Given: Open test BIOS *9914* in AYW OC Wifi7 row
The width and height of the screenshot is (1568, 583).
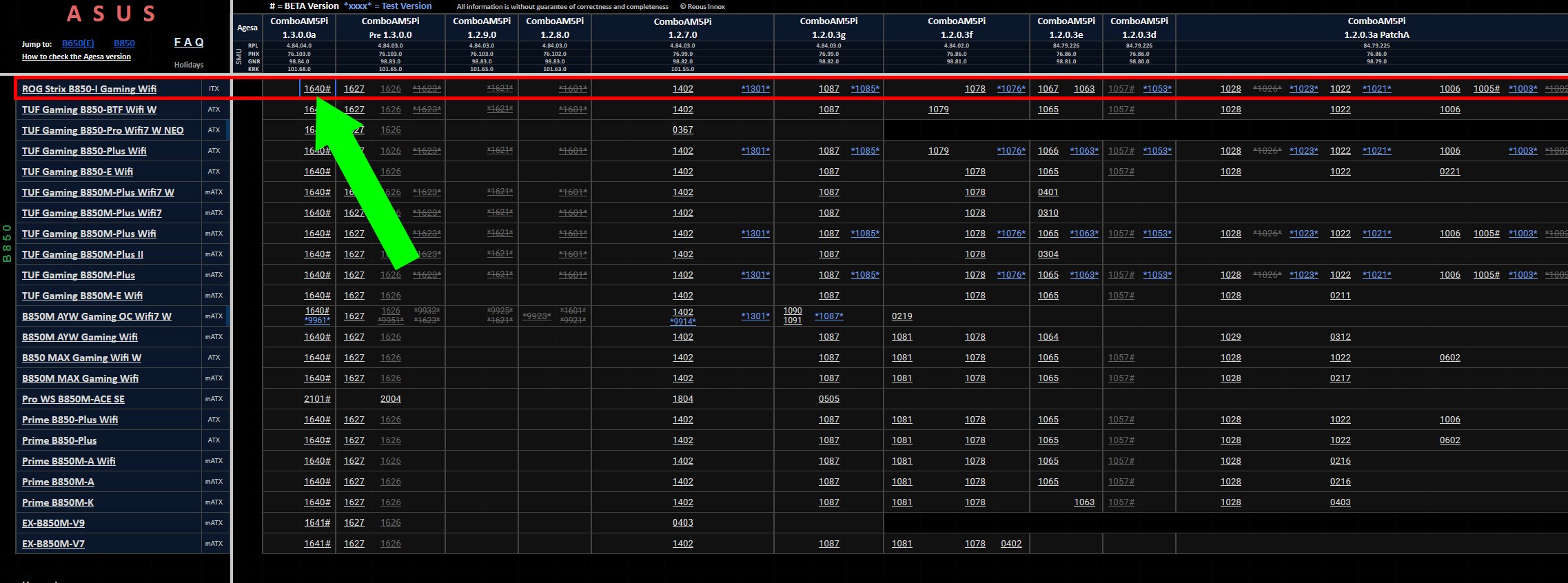Looking at the screenshot, I should (x=682, y=322).
